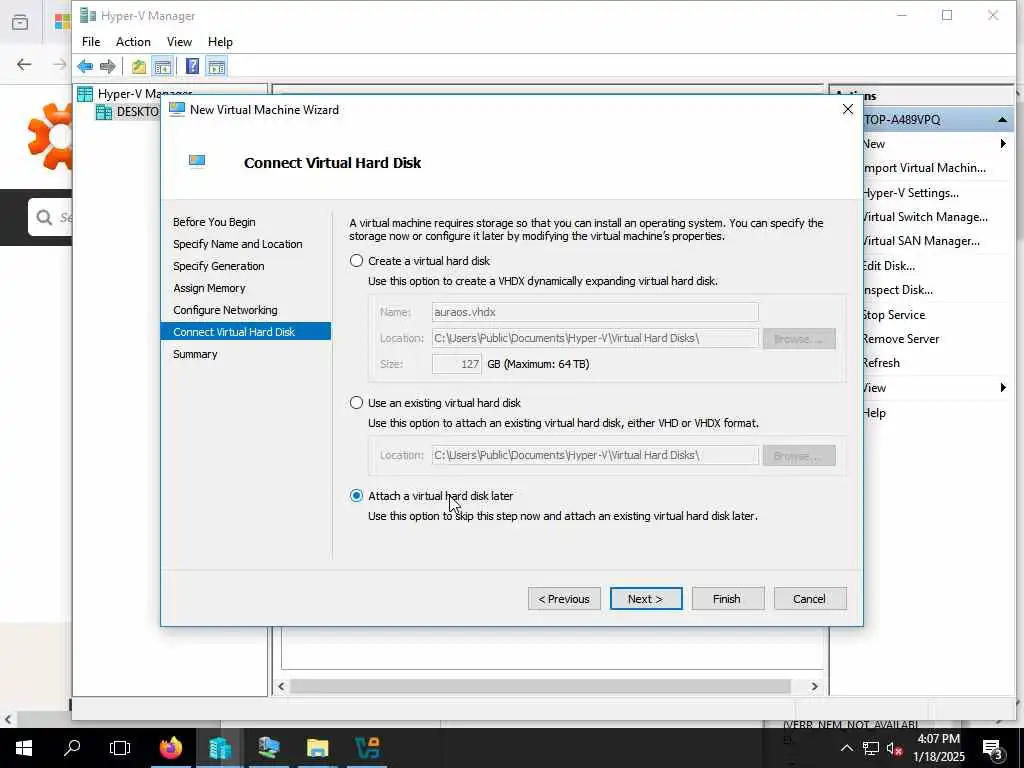Image resolution: width=1024 pixels, height=768 pixels.
Task: Launch Firefox from the taskbar
Action: (x=171, y=748)
